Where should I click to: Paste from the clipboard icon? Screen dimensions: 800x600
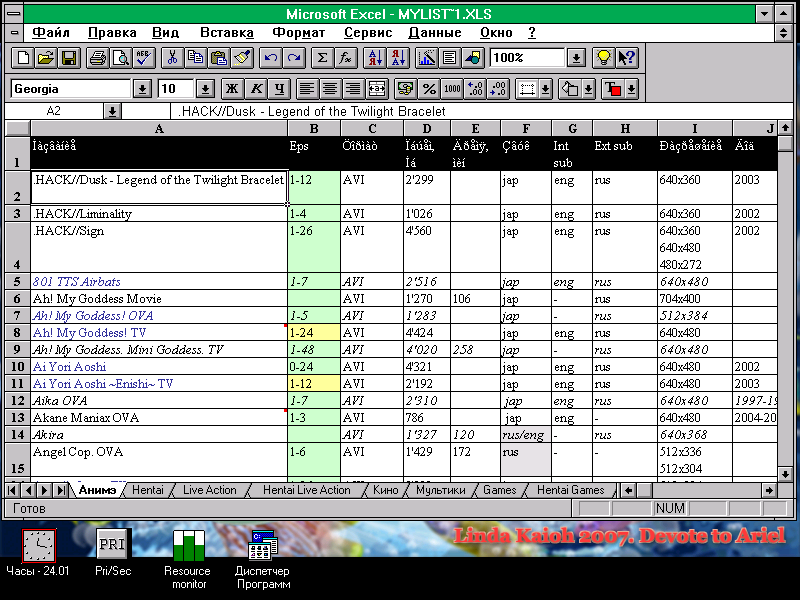219,58
